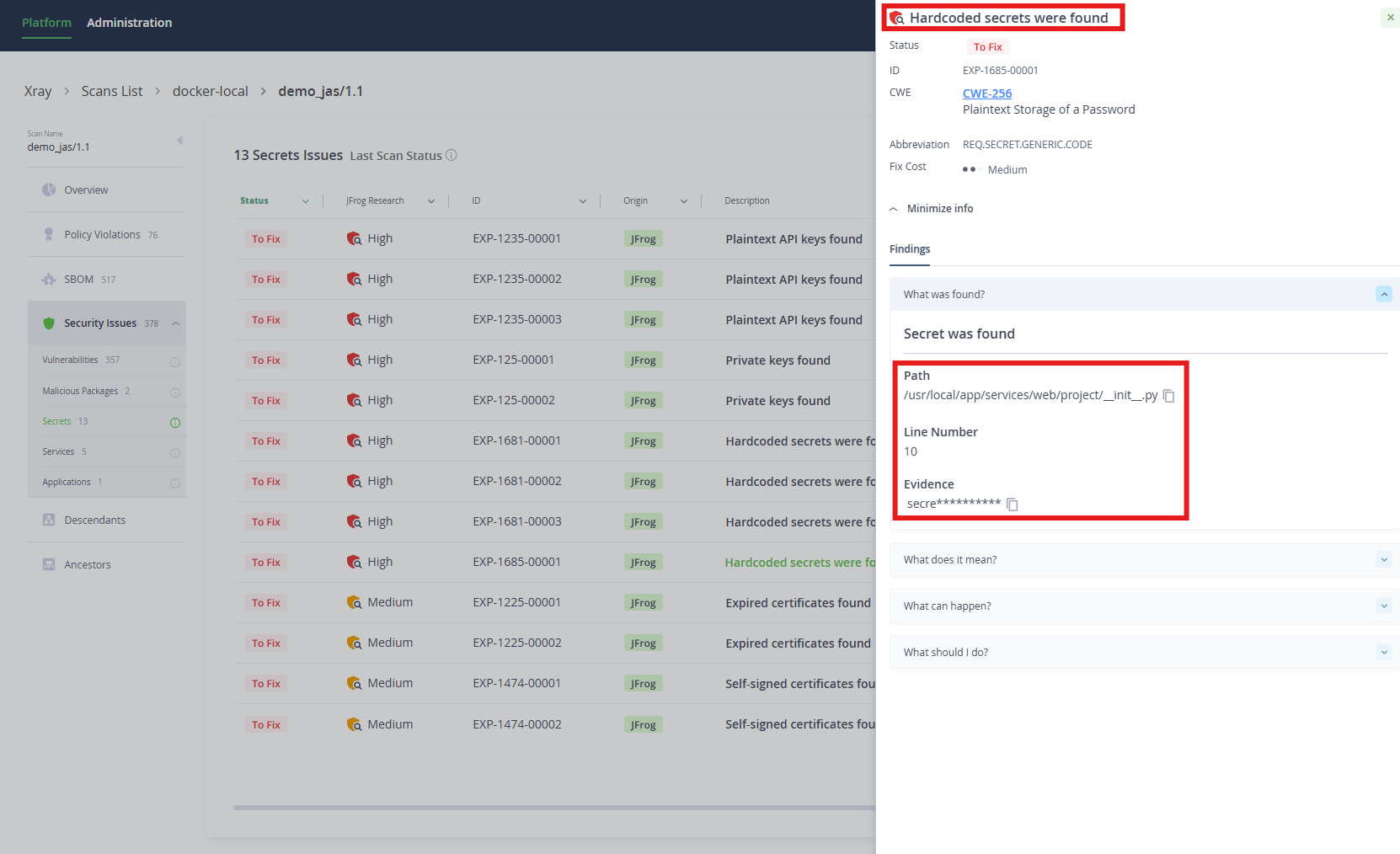Collapse the Security Issues chevron
The height and width of the screenshot is (854, 1400).
(x=176, y=323)
